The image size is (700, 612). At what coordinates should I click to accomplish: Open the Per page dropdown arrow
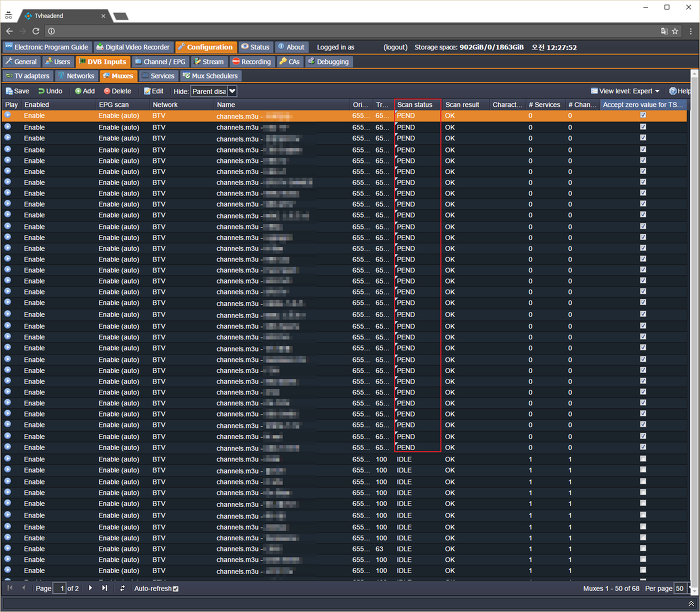coord(690,588)
